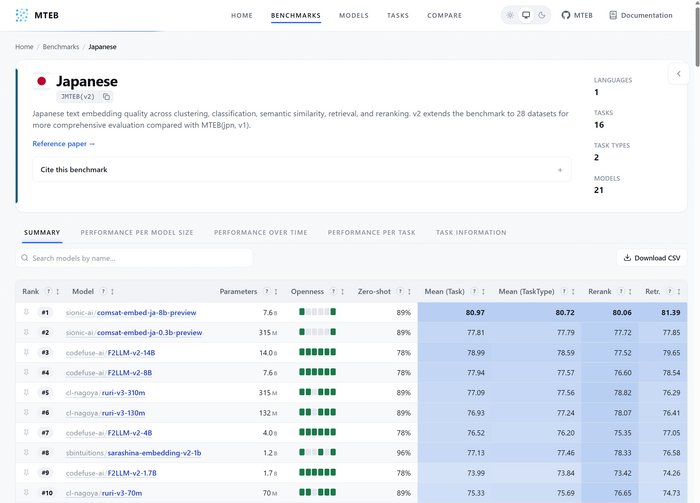Show help for the Rerank column

tap(621, 291)
